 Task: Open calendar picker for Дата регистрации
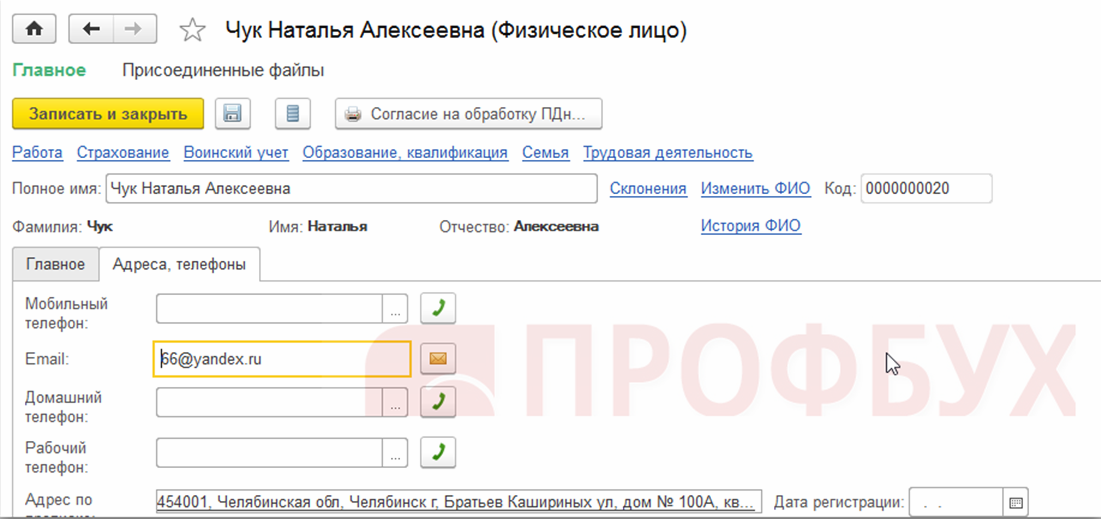(x=1015, y=502)
